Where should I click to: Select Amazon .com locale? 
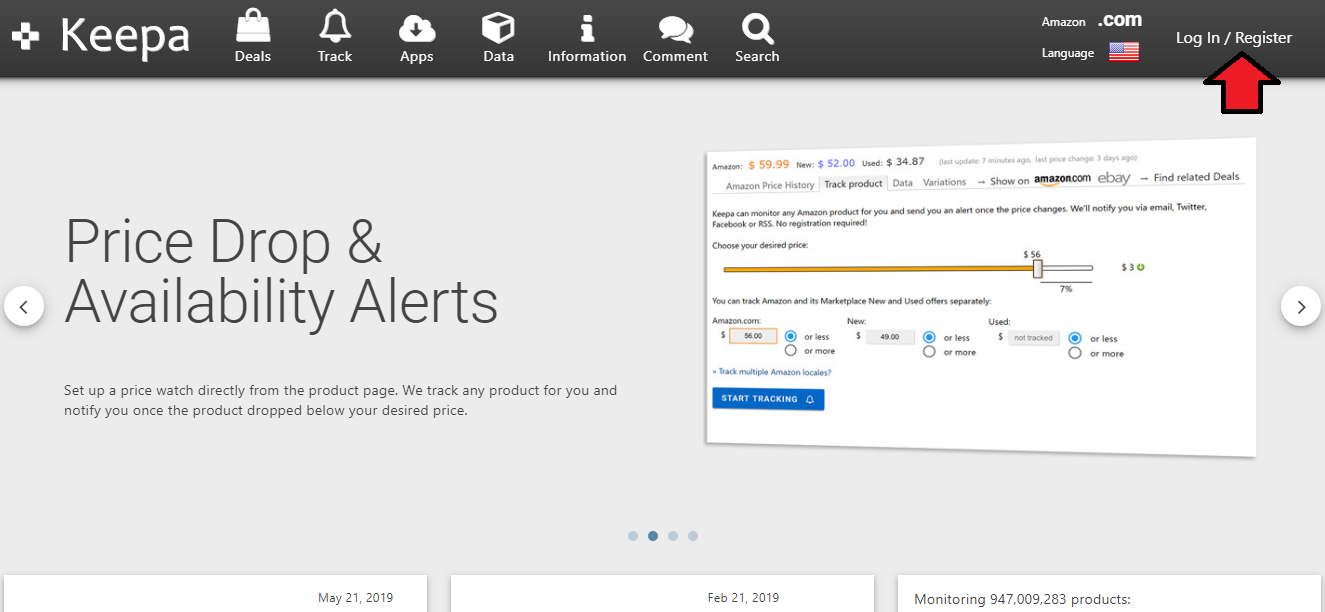1119,20
